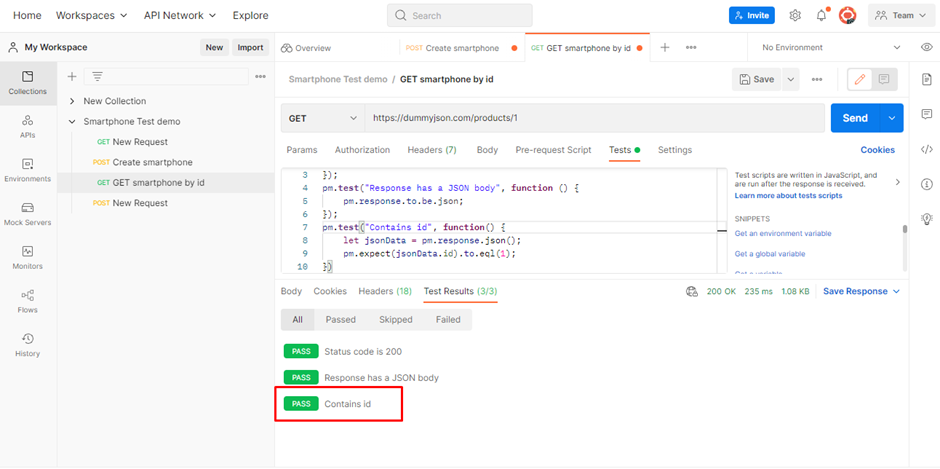Open the Documentation icon in right sidebar
Image resolution: width=940 pixels, height=469 pixels.
(927, 79)
